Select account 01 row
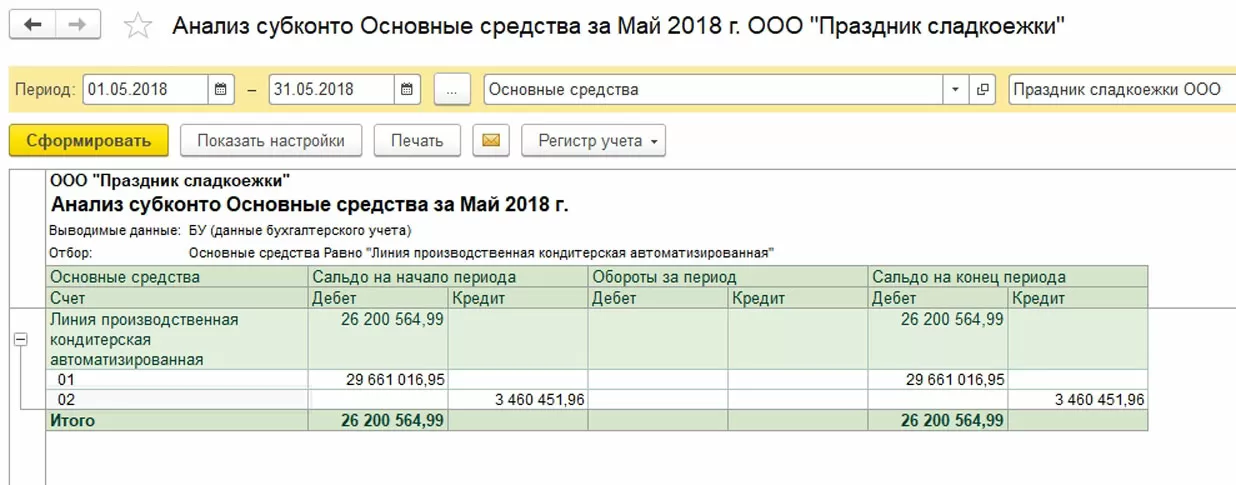The height and width of the screenshot is (485, 1236). point(66,380)
